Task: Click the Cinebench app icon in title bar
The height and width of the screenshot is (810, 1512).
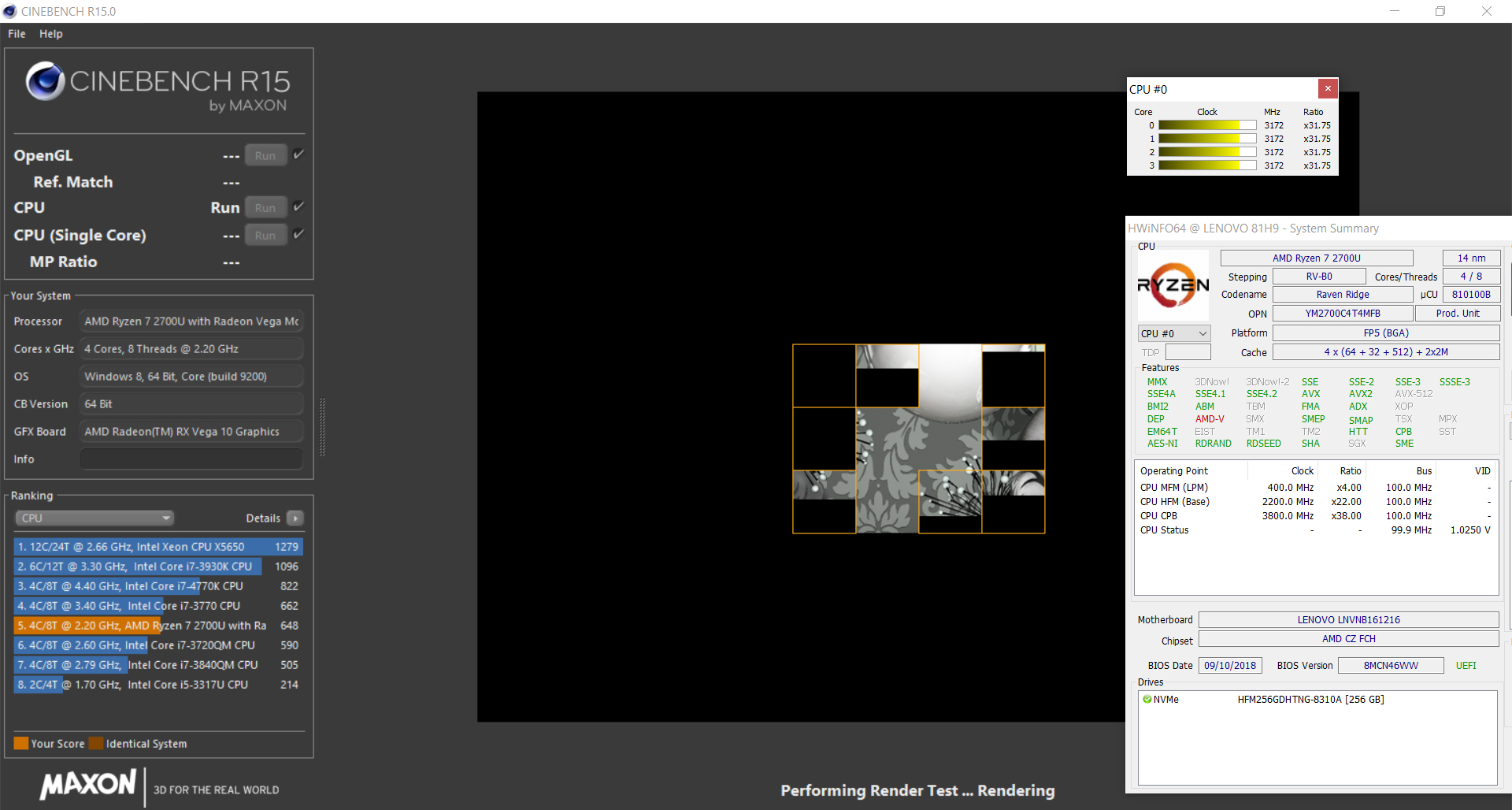Action: [9, 11]
